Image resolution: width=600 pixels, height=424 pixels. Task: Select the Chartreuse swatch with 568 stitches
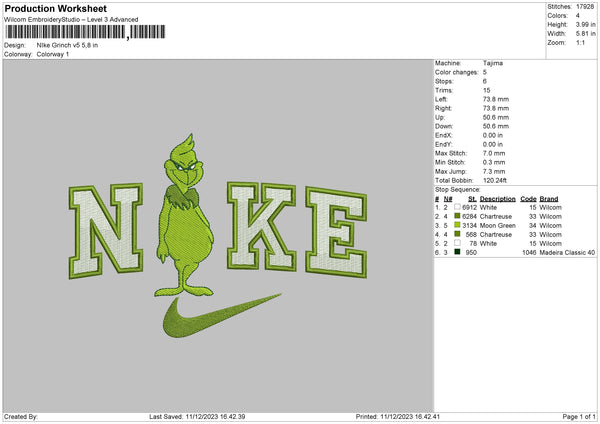457,234
